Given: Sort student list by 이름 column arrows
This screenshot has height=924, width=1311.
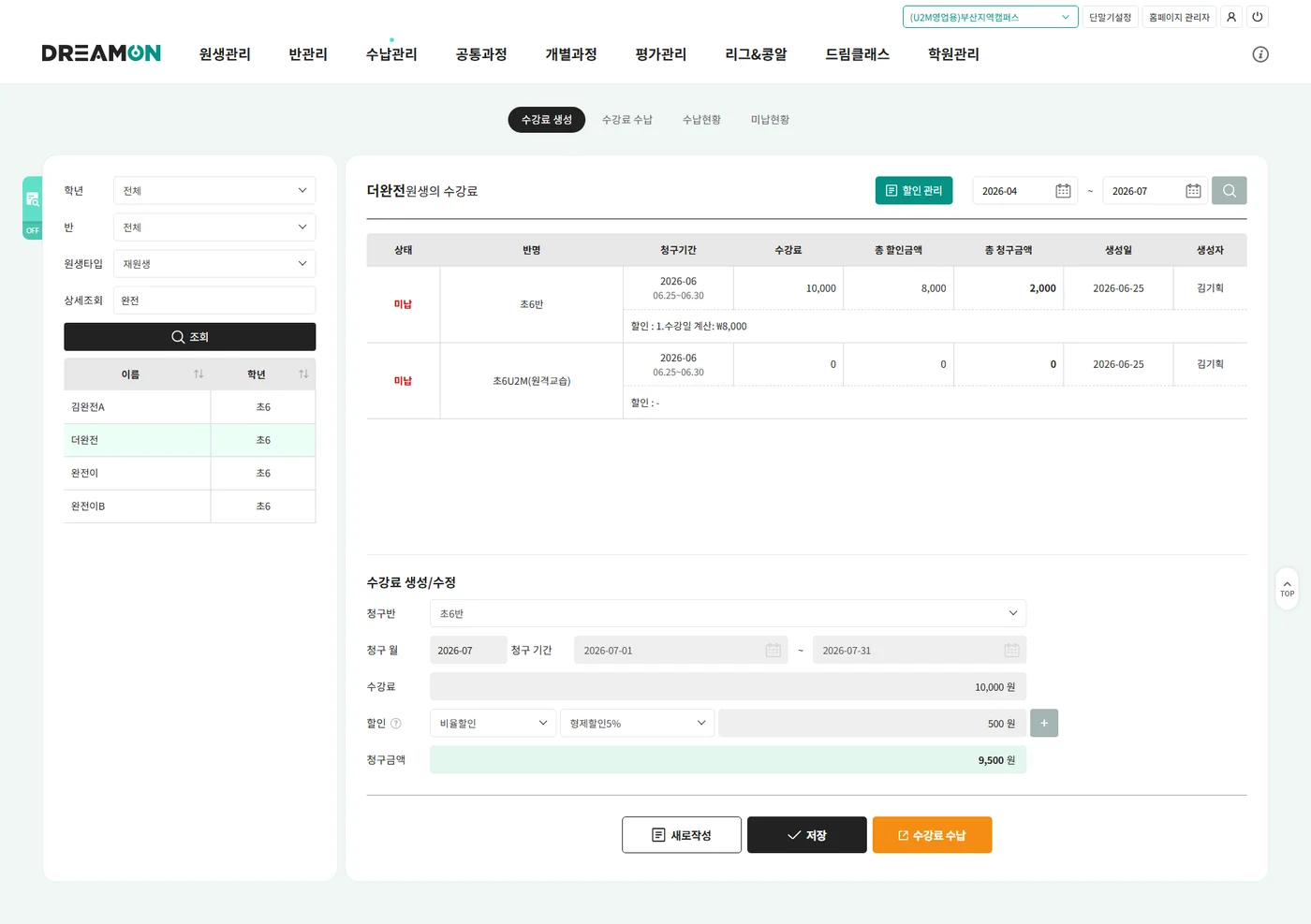Looking at the screenshot, I should coord(199,374).
